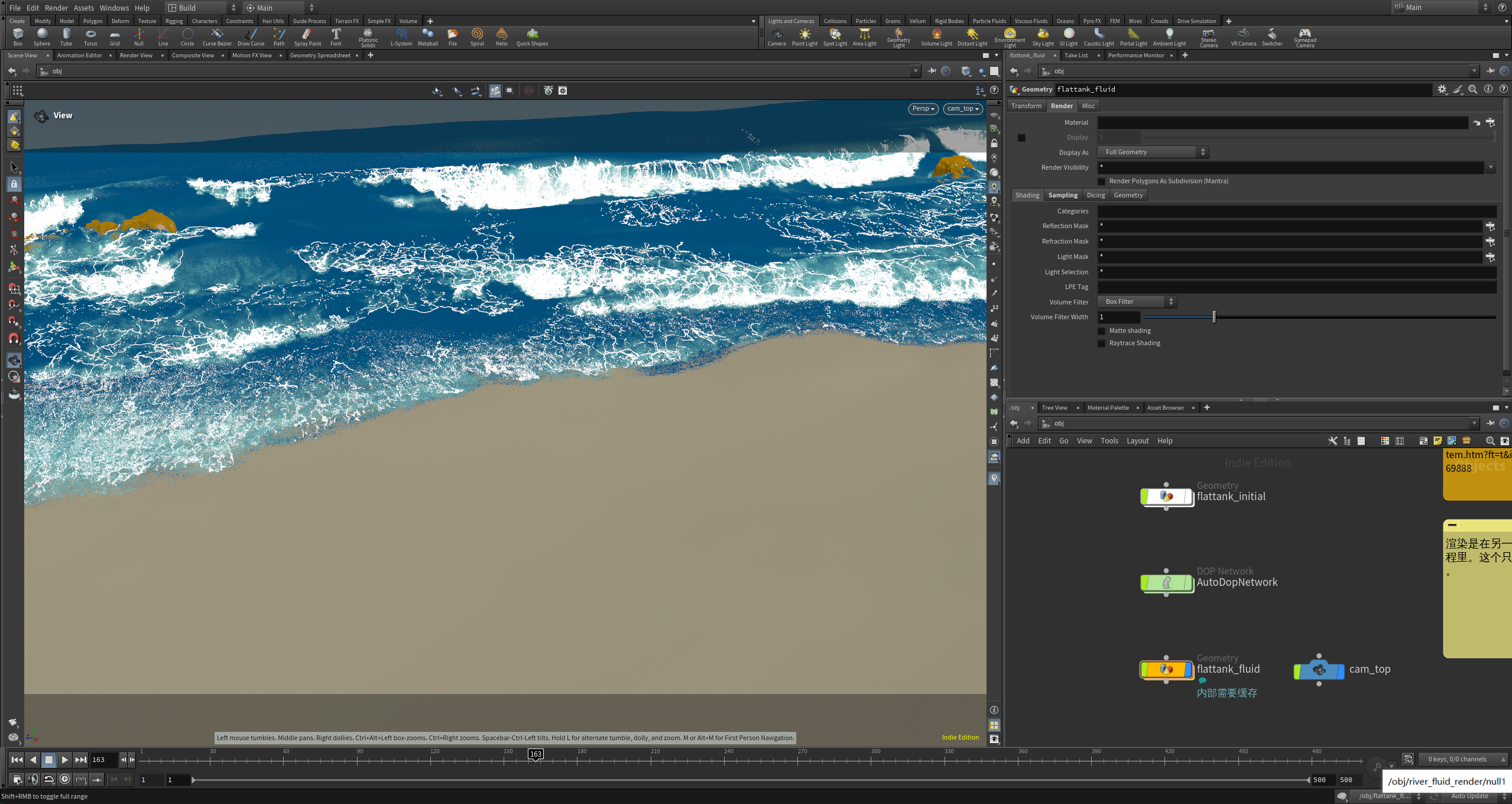The height and width of the screenshot is (804, 1512).
Task: Select the Camera tool on Lights and Cameras shelf
Action: coord(777,37)
